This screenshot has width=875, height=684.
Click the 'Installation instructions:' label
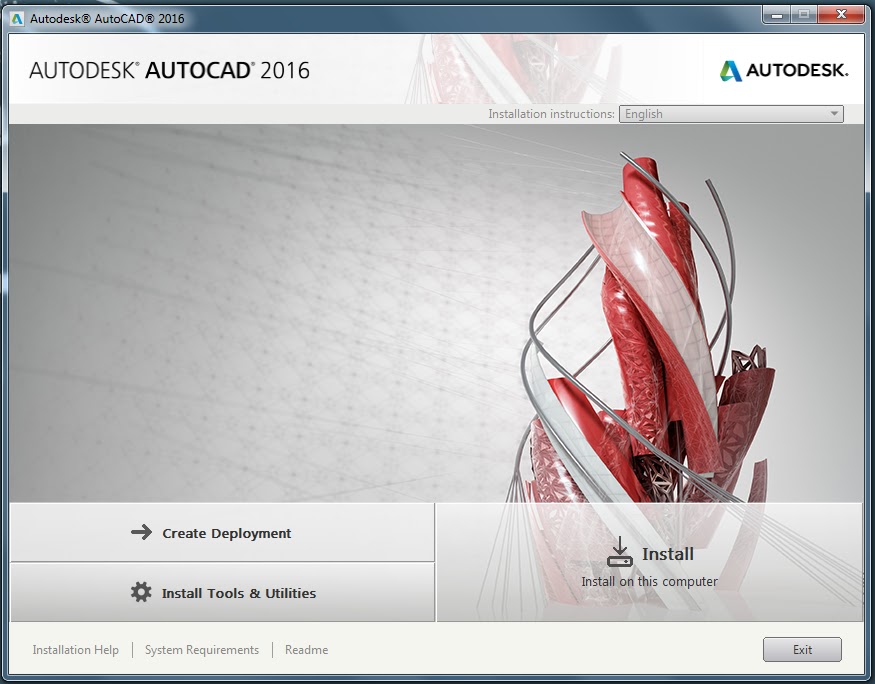[x=551, y=114]
